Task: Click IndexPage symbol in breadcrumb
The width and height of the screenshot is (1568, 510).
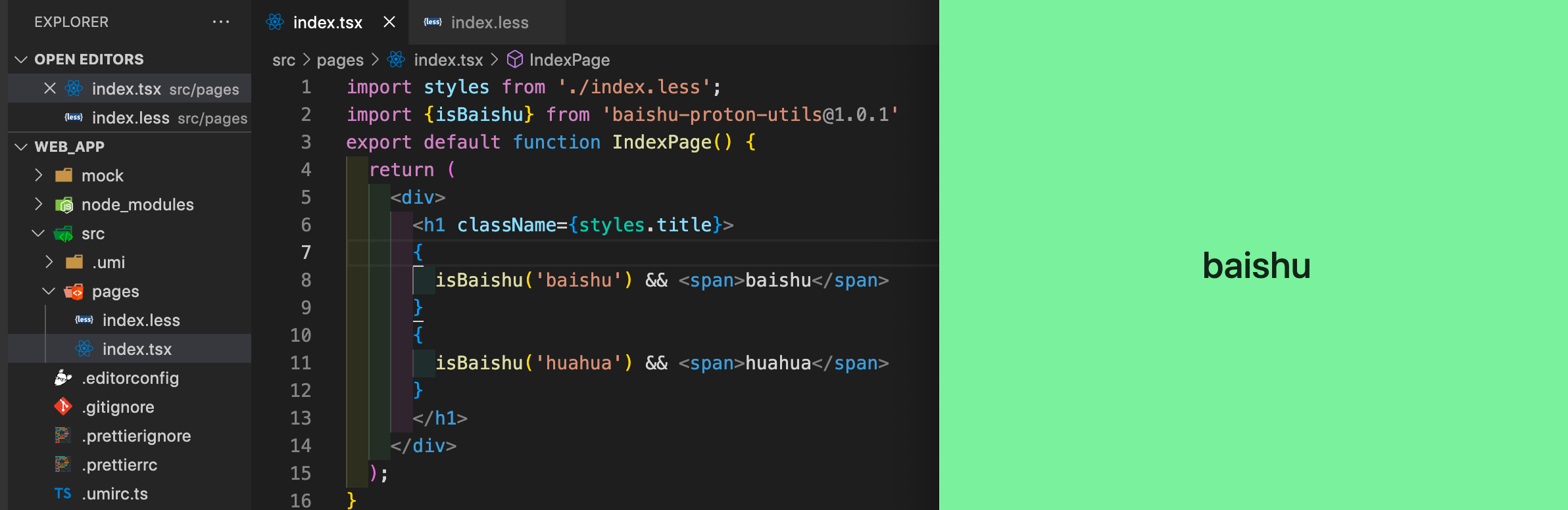Action: tap(570, 60)
